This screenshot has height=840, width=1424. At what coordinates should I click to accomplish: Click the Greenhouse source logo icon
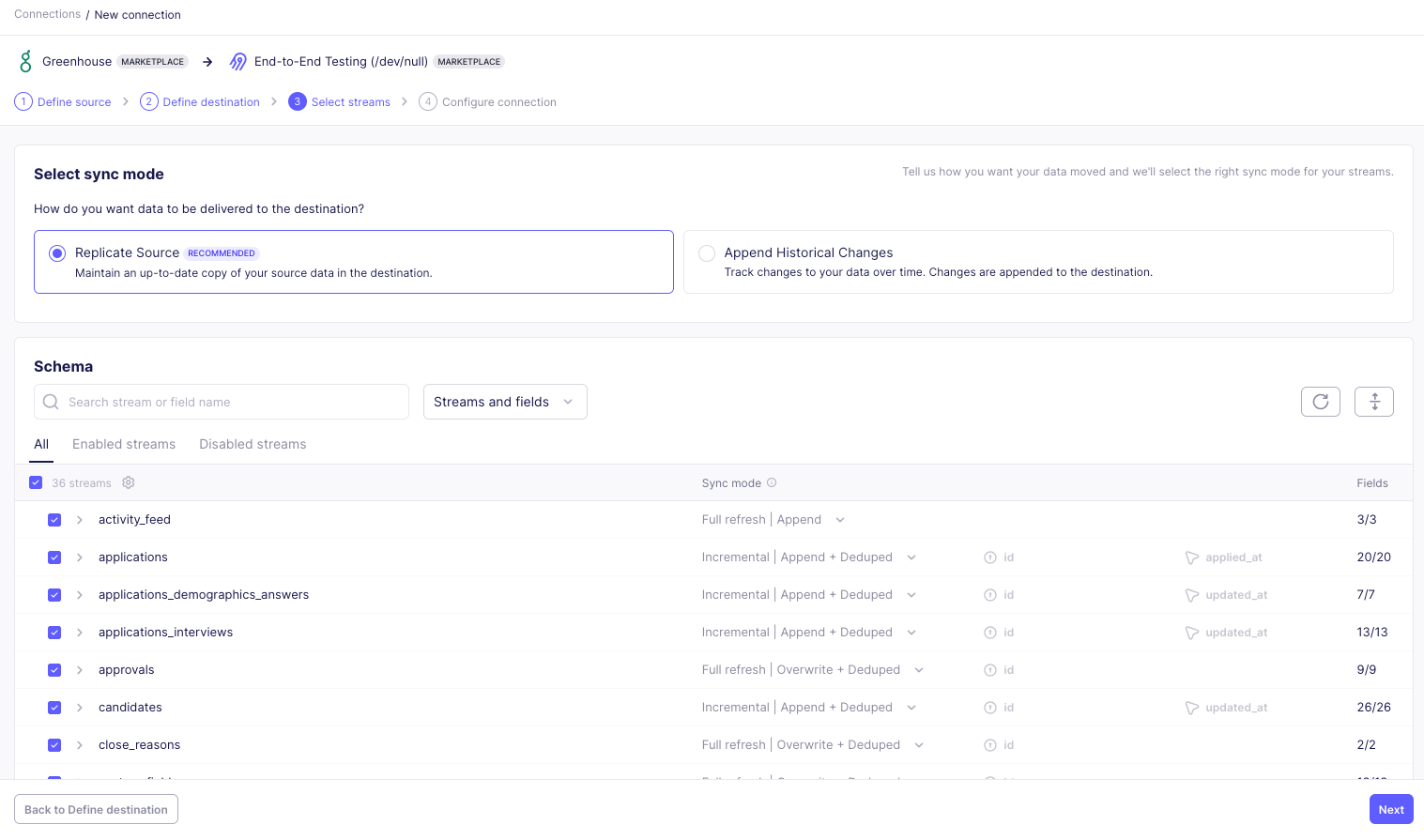(x=25, y=62)
